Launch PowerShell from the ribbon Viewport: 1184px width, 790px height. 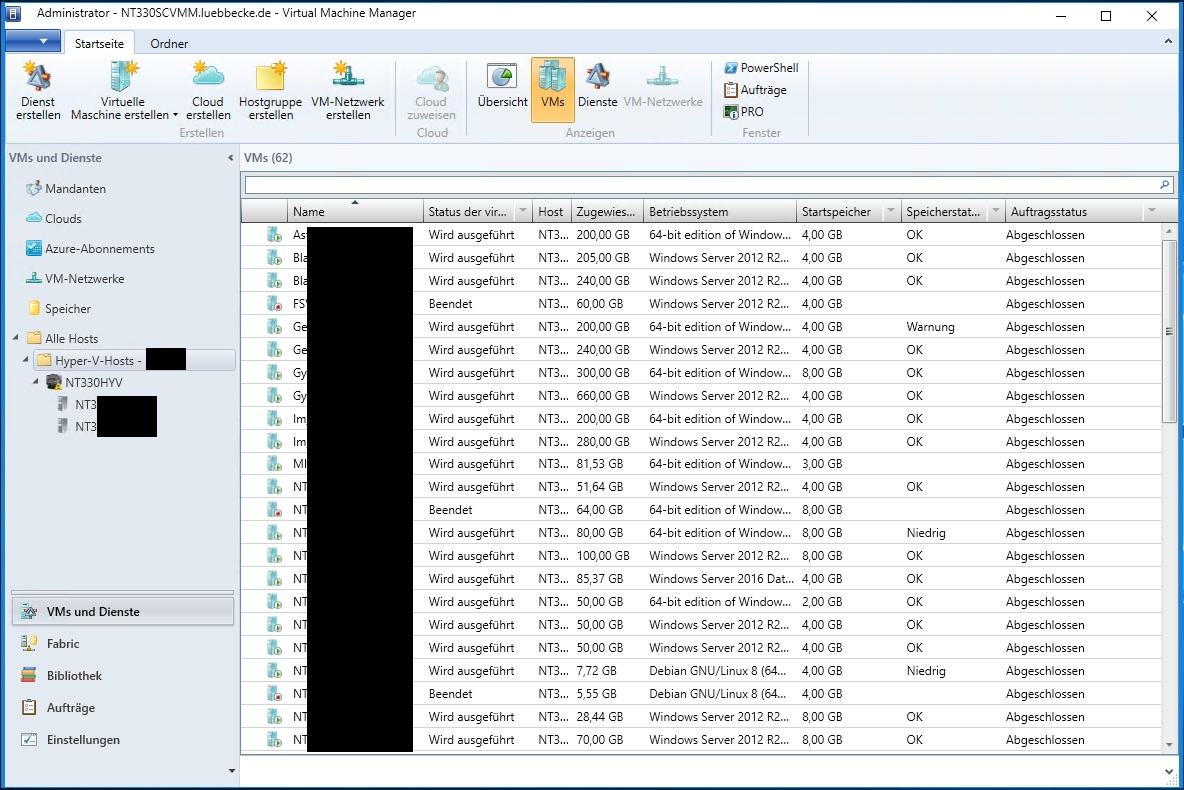[x=761, y=68]
